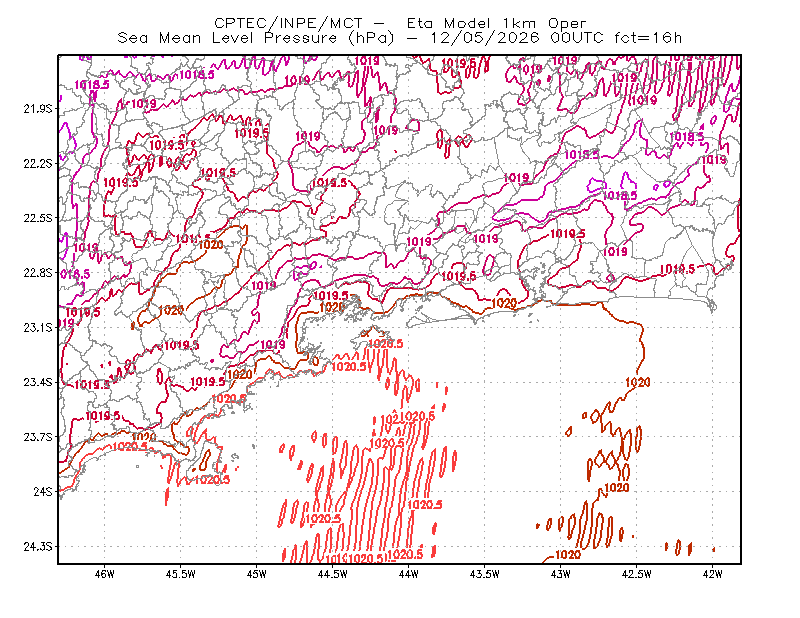Click the 1020 contour label at the bottom near 43W
Viewport: 800px width, 618px height.
tap(567, 555)
